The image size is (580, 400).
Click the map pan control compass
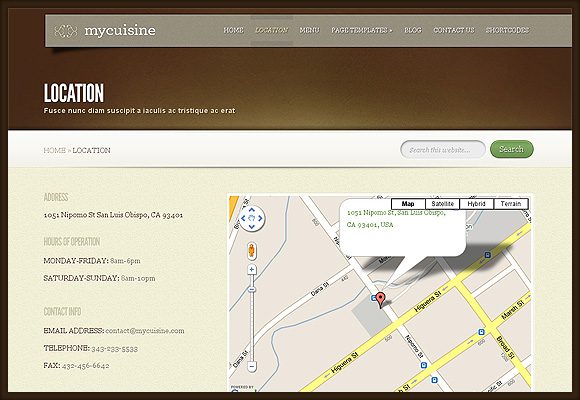coord(252,218)
